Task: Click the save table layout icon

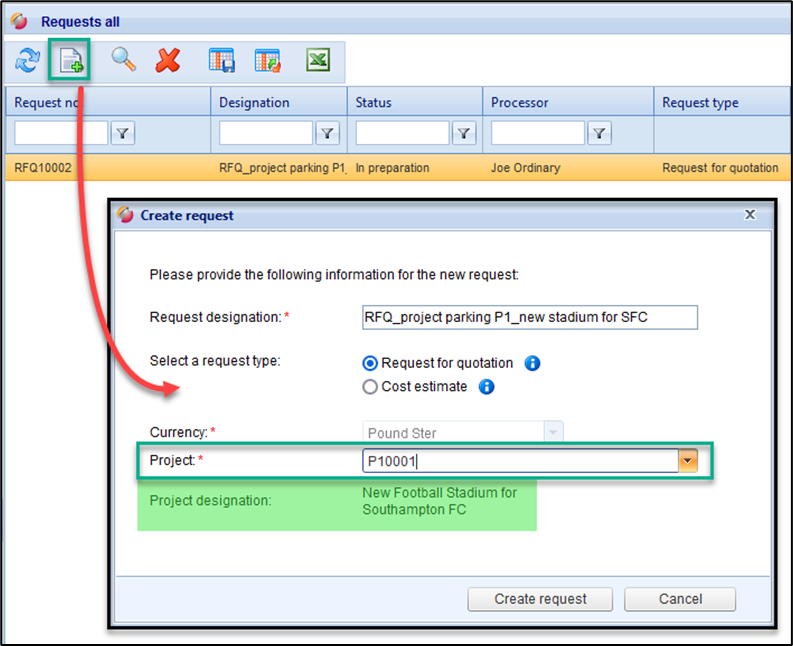Action: coord(221,61)
